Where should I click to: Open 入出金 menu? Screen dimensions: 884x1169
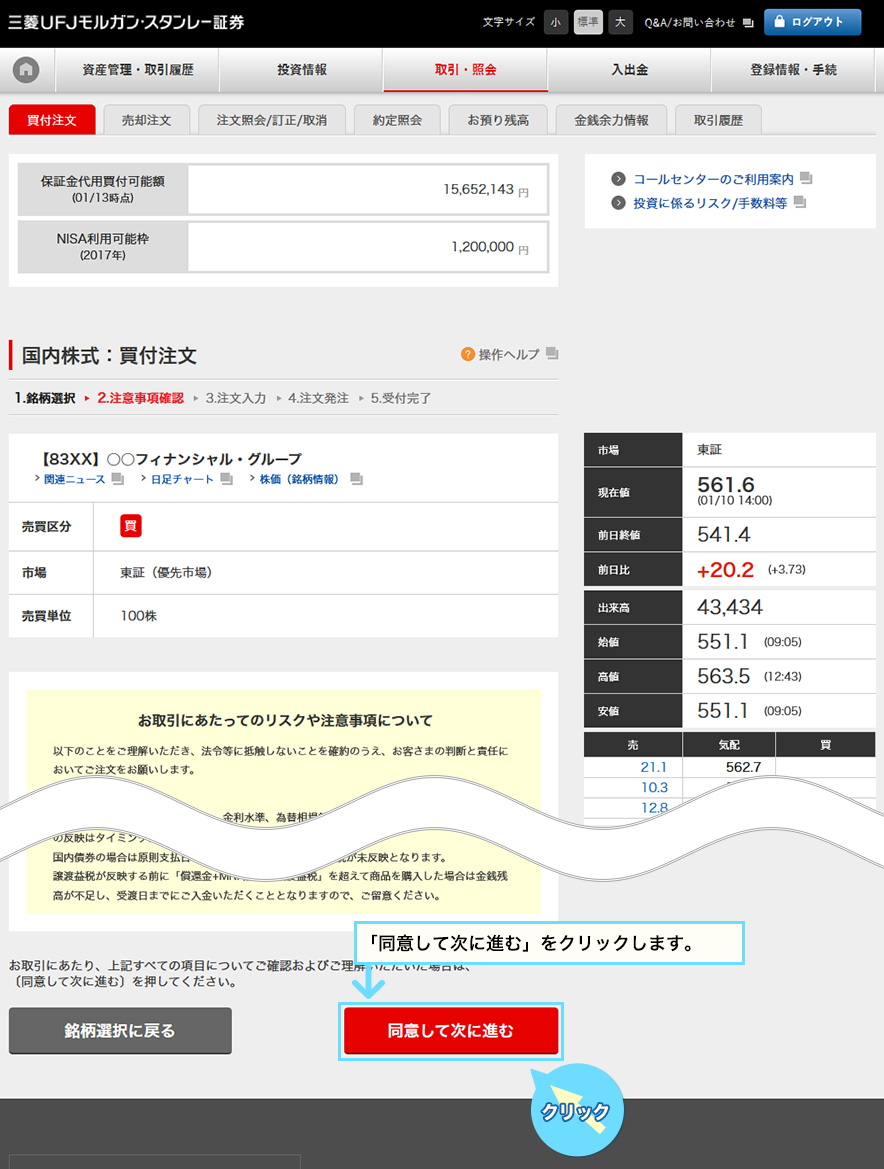[630, 70]
